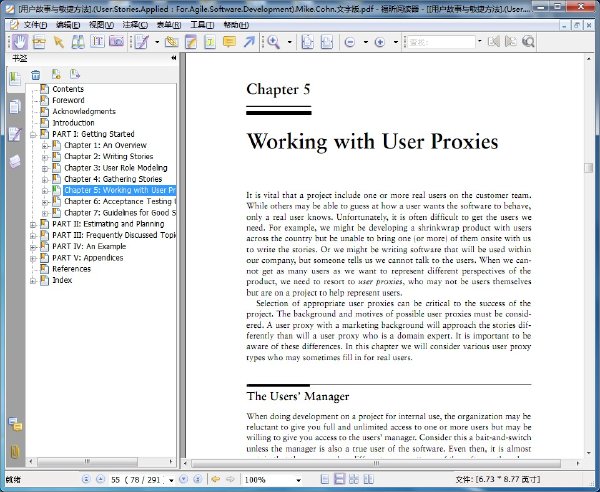Screen dimensions: 600x492
Task: Toggle the Bookmarks panel tab icon
Action: coord(15,79)
